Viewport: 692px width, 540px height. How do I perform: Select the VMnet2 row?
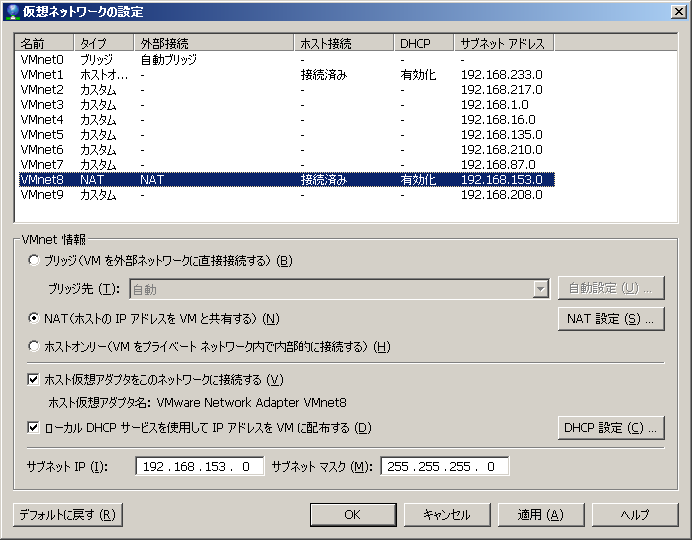click(286, 90)
